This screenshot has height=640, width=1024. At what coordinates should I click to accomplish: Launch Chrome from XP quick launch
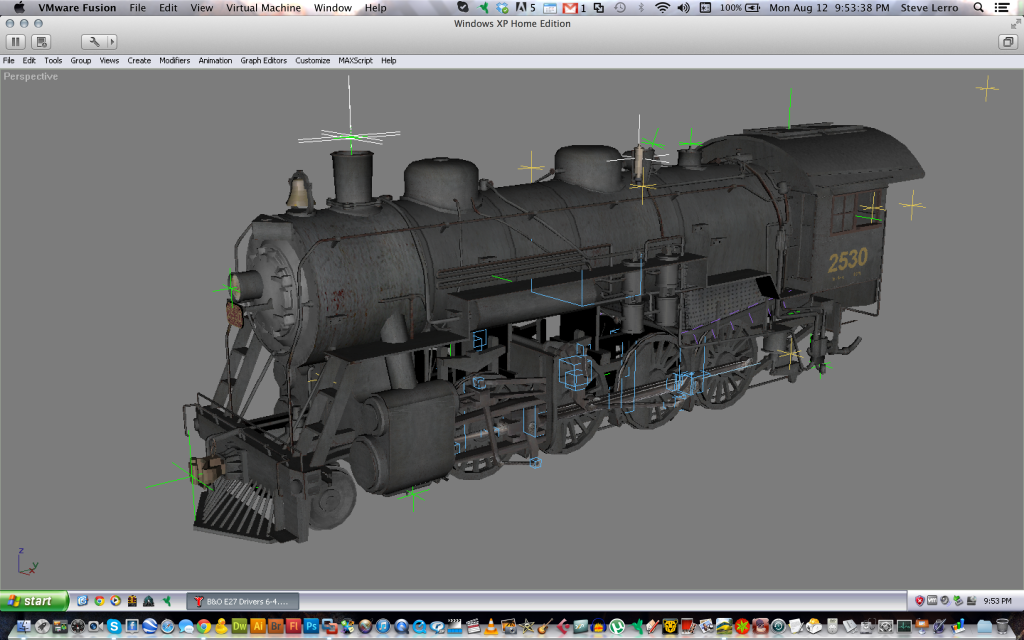pyautogui.click(x=99, y=601)
